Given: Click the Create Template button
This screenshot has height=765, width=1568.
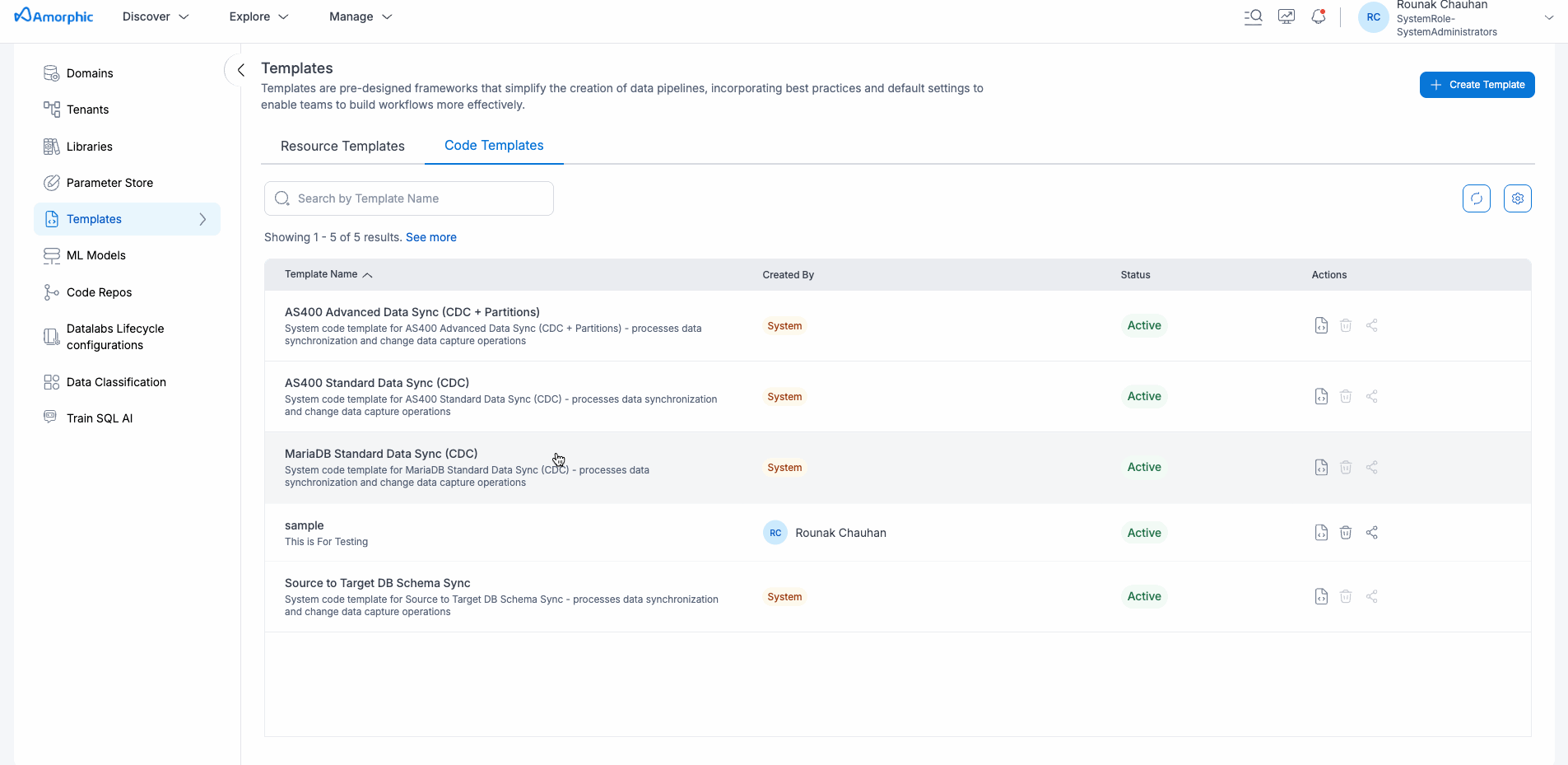Looking at the screenshot, I should click(1477, 85).
